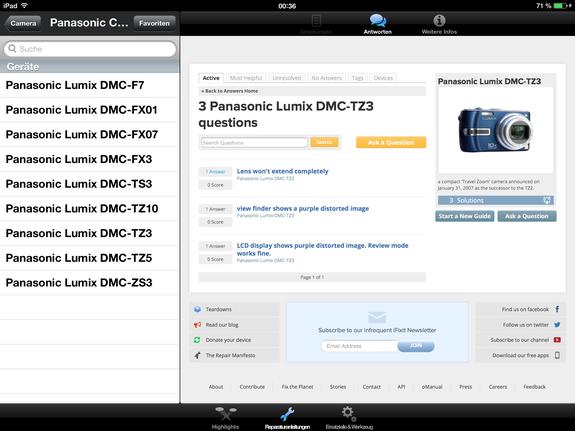Image resolution: width=575 pixels, height=431 pixels.
Task: Switch to the Active tab
Action: point(211,78)
